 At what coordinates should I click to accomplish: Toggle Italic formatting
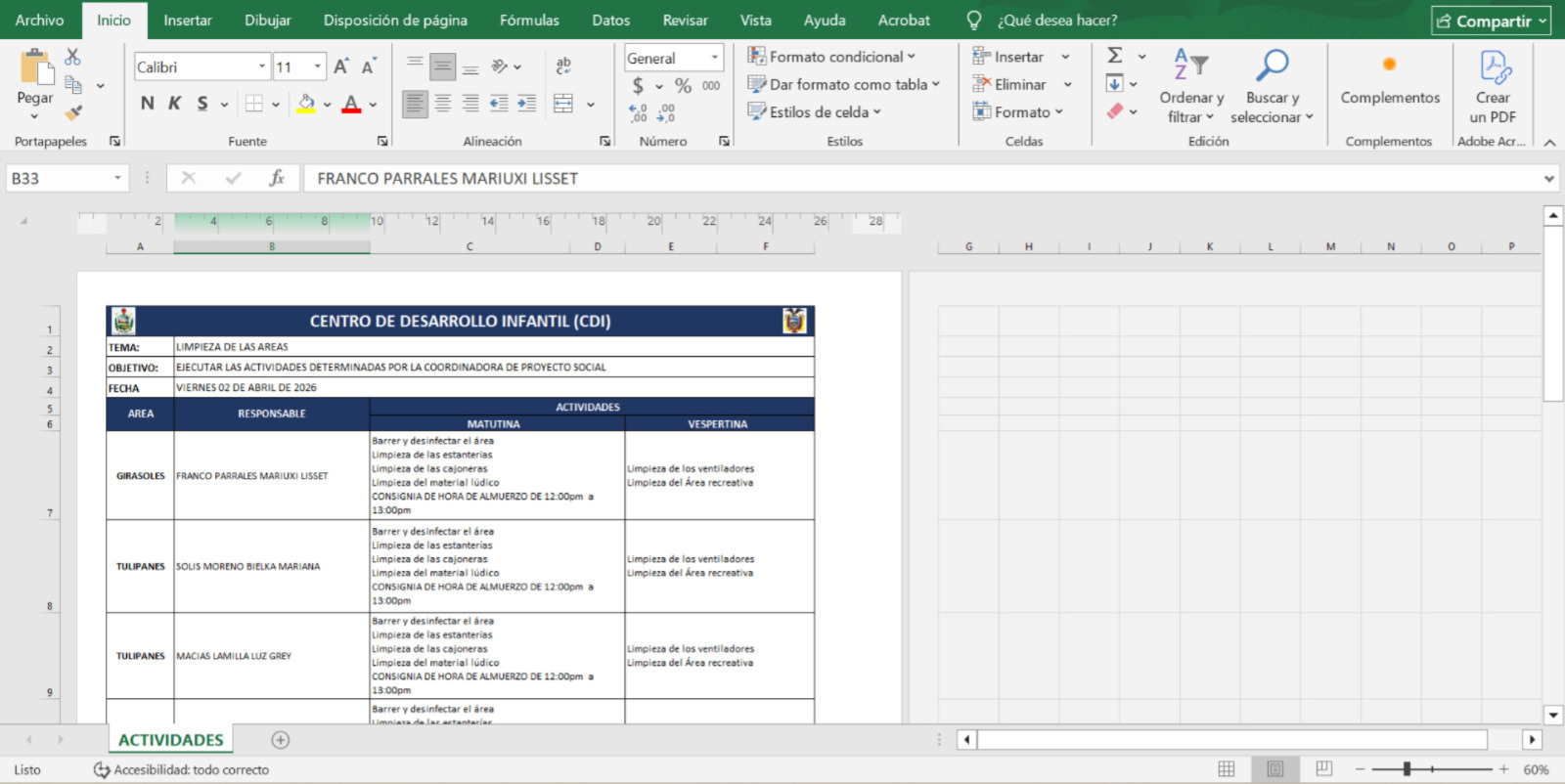click(x=174, y=104)
